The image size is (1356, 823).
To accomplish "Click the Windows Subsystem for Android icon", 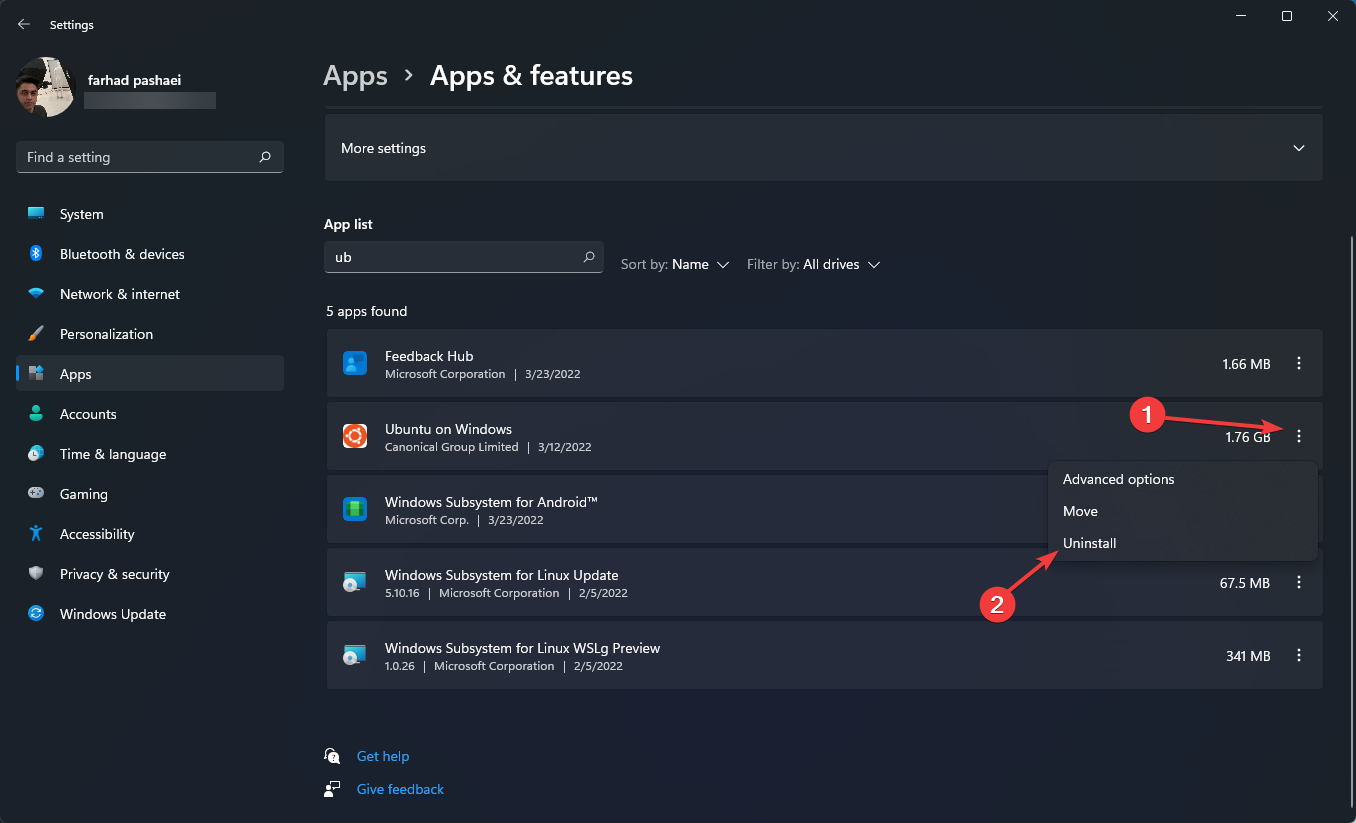I will pos(355,509).
